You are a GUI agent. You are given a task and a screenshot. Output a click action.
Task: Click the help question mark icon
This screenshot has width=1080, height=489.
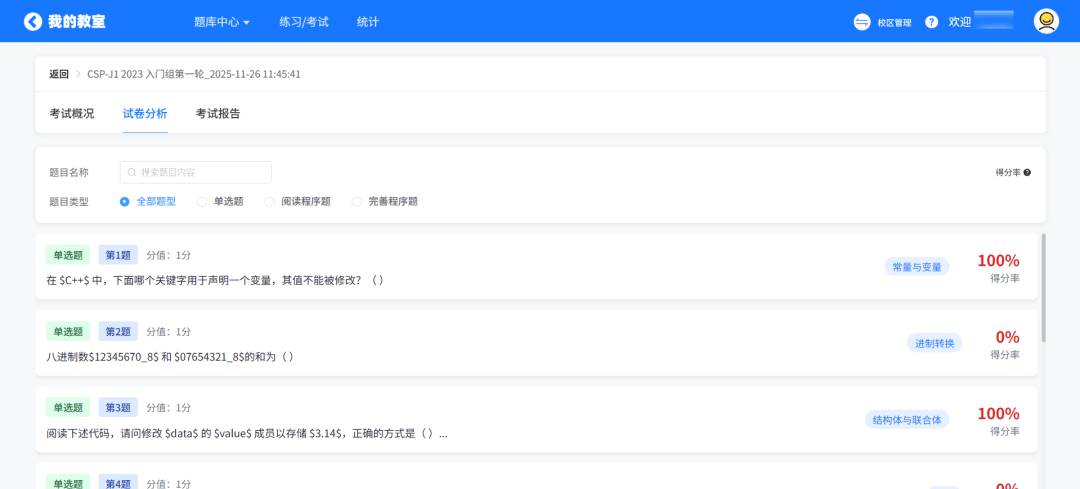pyautogui.click(x=931, y=22)
